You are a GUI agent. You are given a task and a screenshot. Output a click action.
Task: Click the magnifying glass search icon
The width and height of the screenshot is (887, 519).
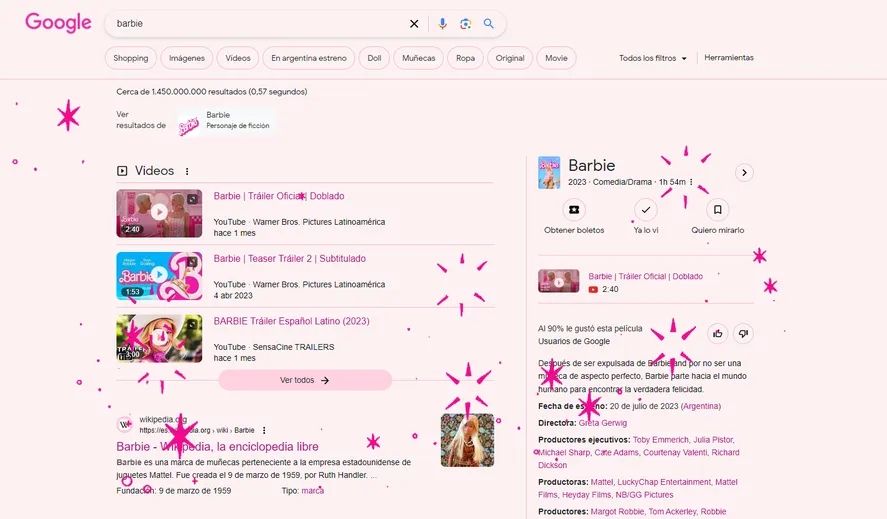pyautogui.click(x=489, y=24)
